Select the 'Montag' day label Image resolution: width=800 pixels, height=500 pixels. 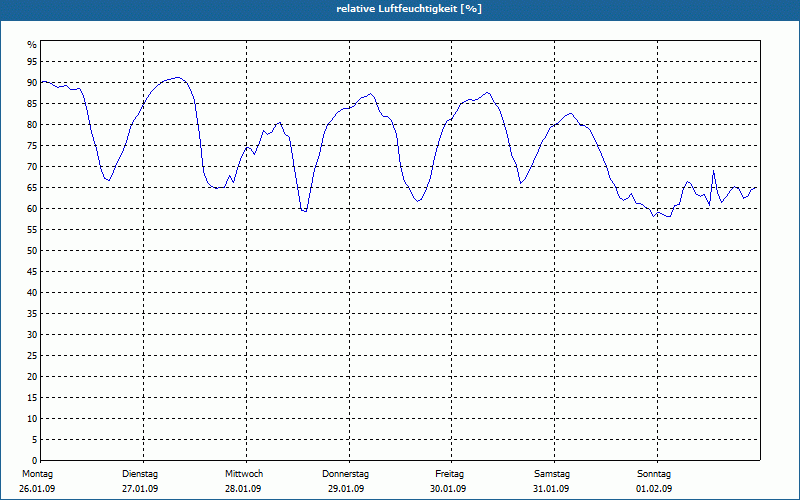click(37, 474)
